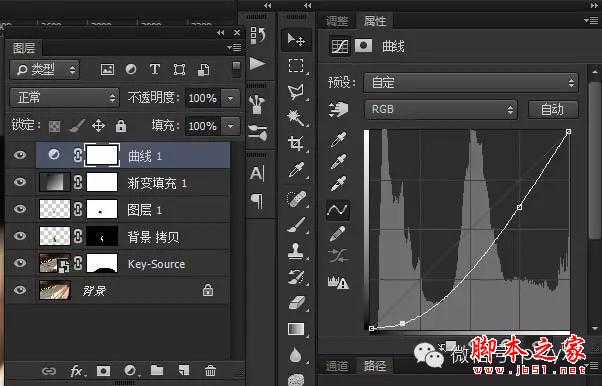Select the Polygonal Lasso tool
The height and width of the screenshot is (386, 602).
coord(296,91)
